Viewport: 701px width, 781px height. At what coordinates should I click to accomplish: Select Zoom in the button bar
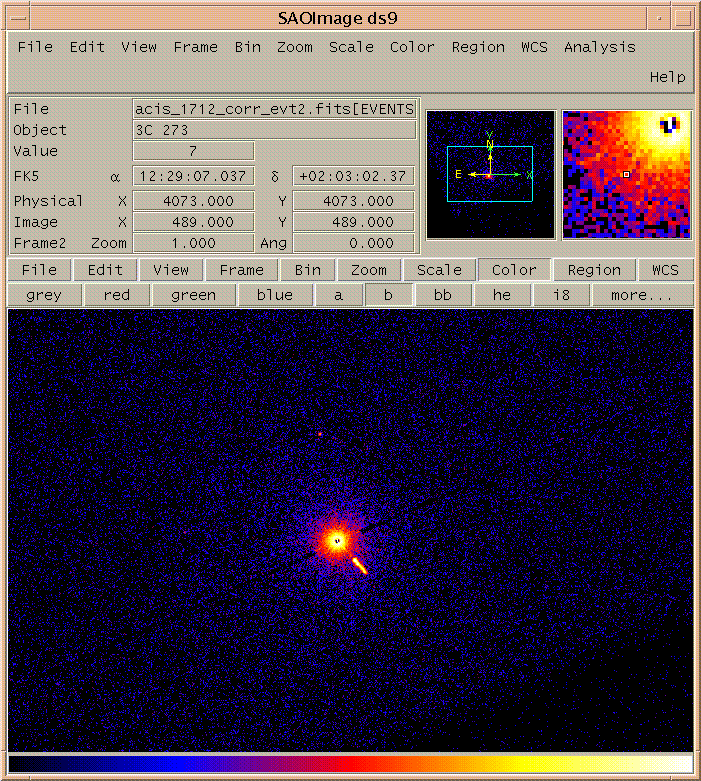369,270
